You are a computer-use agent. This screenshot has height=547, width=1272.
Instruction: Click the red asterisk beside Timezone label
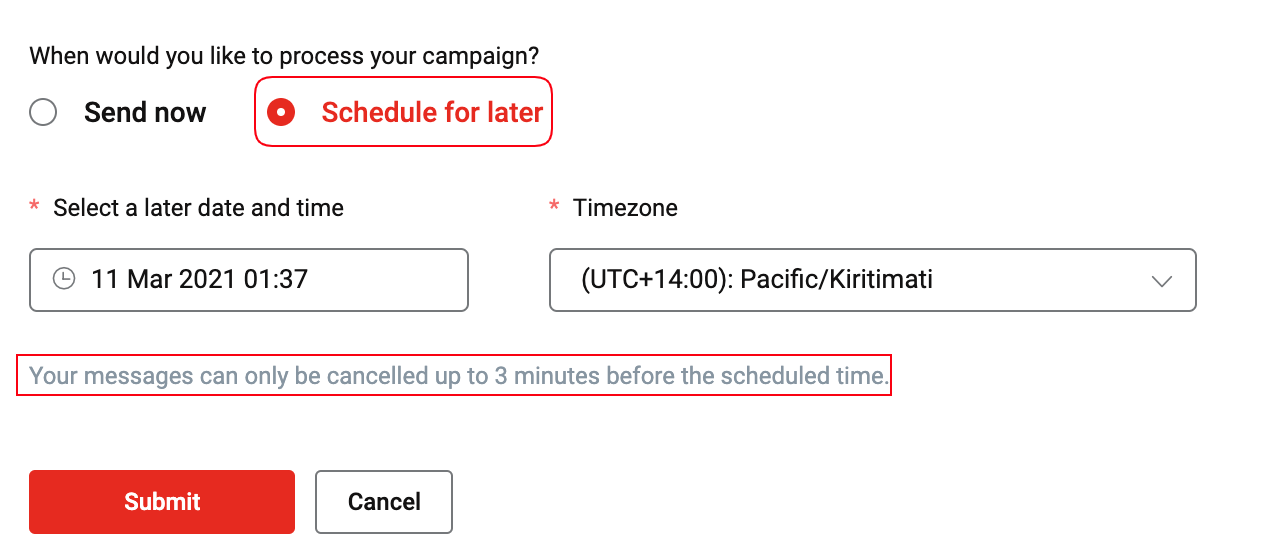coord(554,207)
